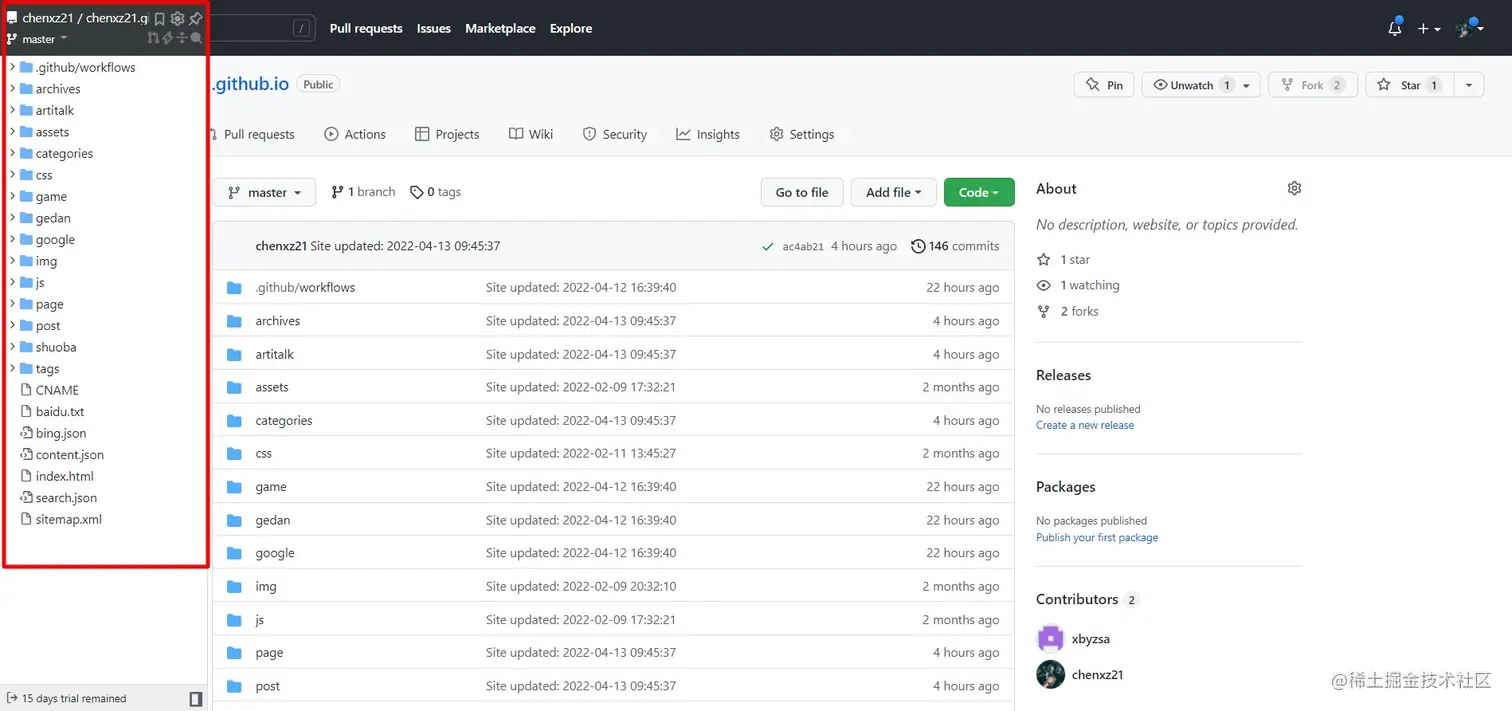Click the lightning bolt icon in Octotree header
This screenshot has height=711, width=1512.
point(167,38)
